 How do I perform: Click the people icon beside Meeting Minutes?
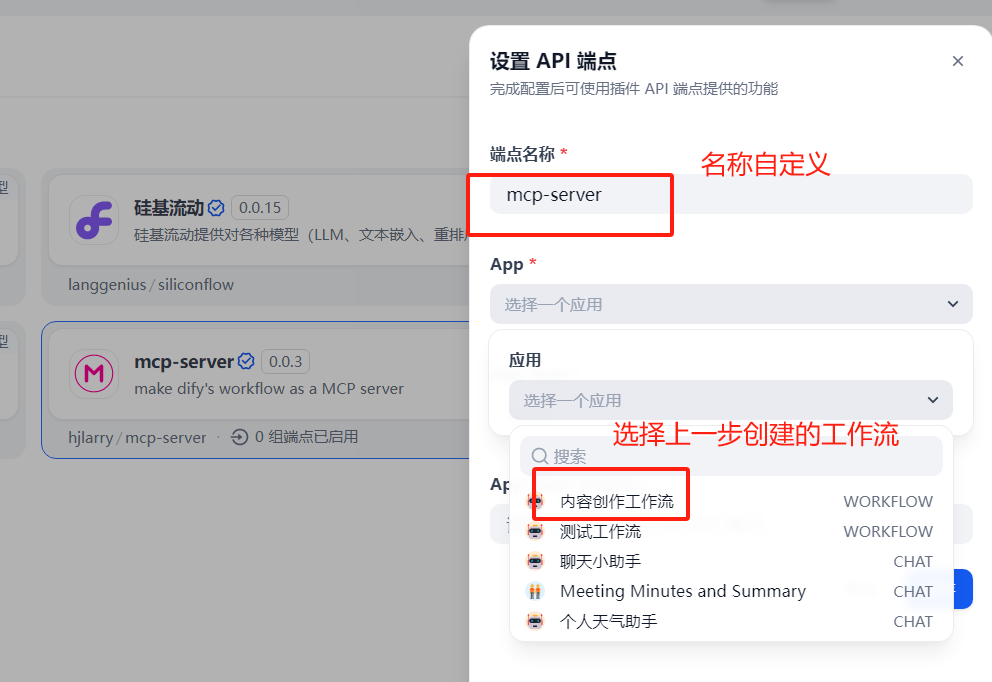tap(535, 591)
